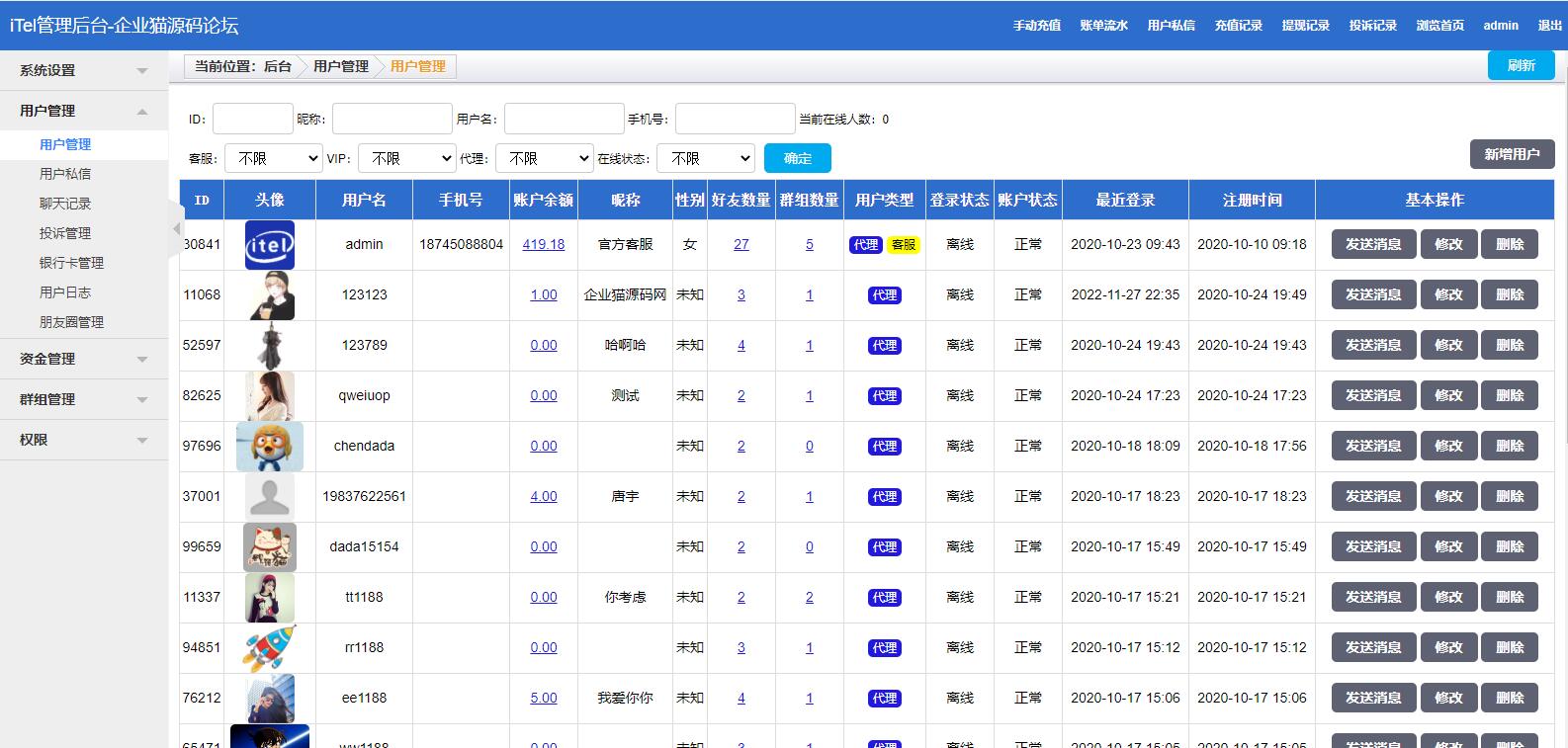This screenshot has height=748, width=1568.
Task: Open the VIP filter dropdown
Action: pos(406,158)
